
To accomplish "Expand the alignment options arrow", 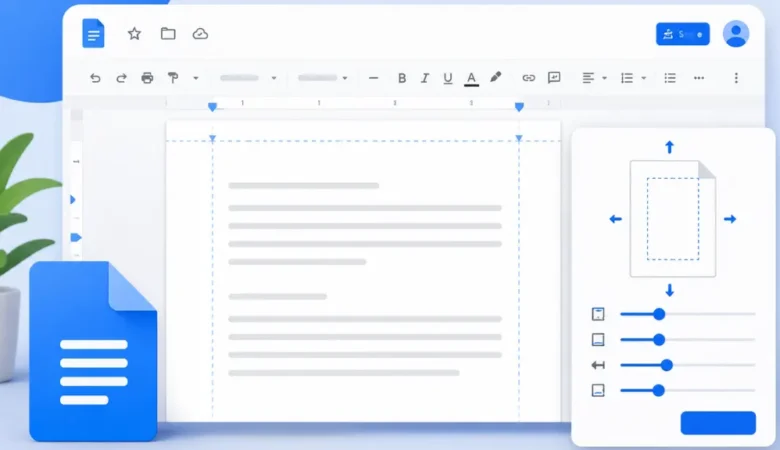I will coord(604,78).
